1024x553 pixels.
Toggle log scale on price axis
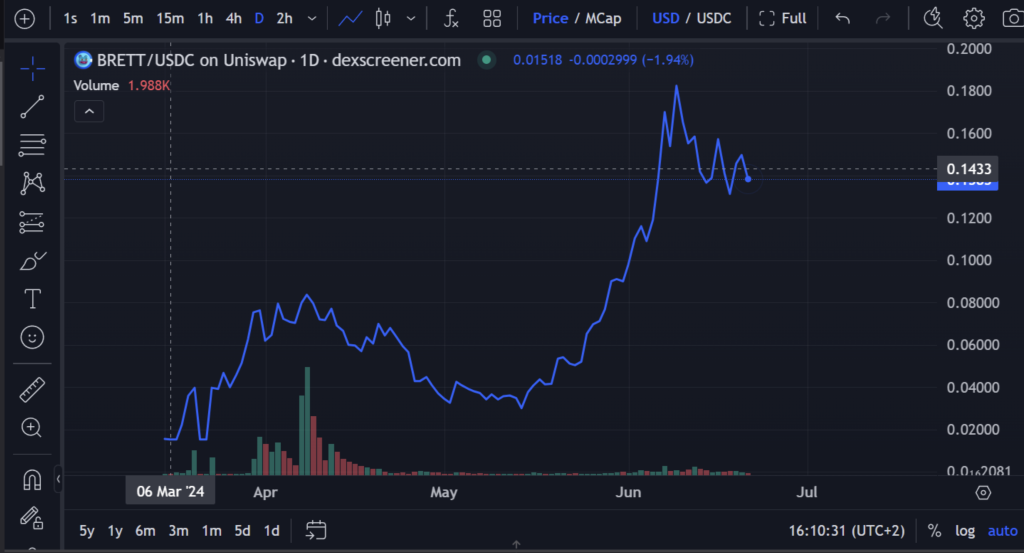tap(965, 531)
